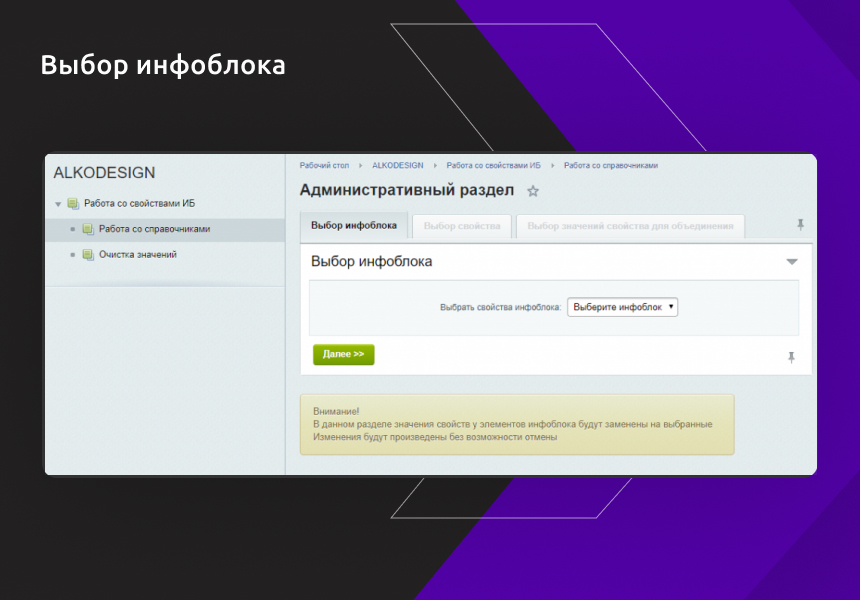
Task: Collapse the Работа со свойствами ИБ tree branch
Action: [57, 203]
